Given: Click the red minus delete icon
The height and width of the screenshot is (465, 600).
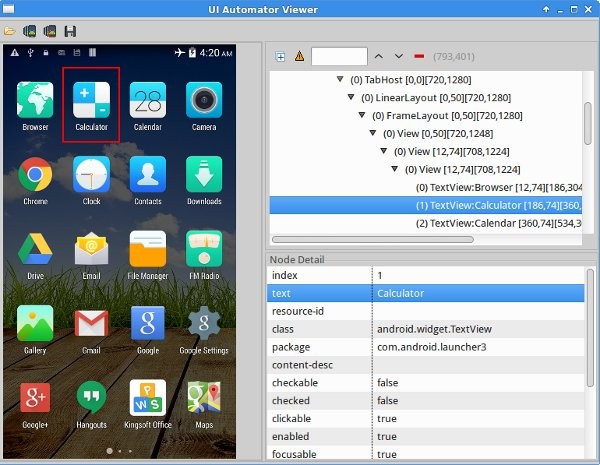Looking at the screenshot, I should pyautogui.click(x=419, y=57).
